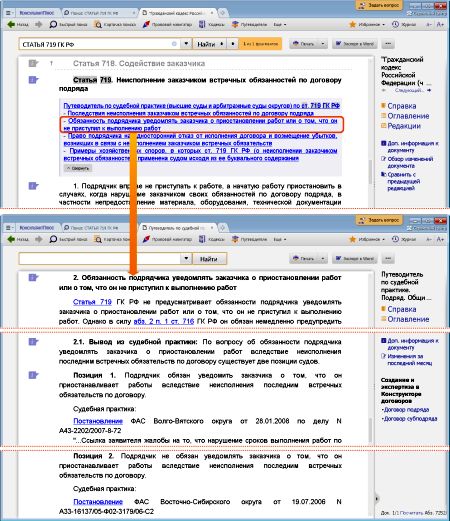The width and height of the screenshot is (450, 521).
Task: Open Кодексы in lower window toolbar
Action: pos(212,239)
